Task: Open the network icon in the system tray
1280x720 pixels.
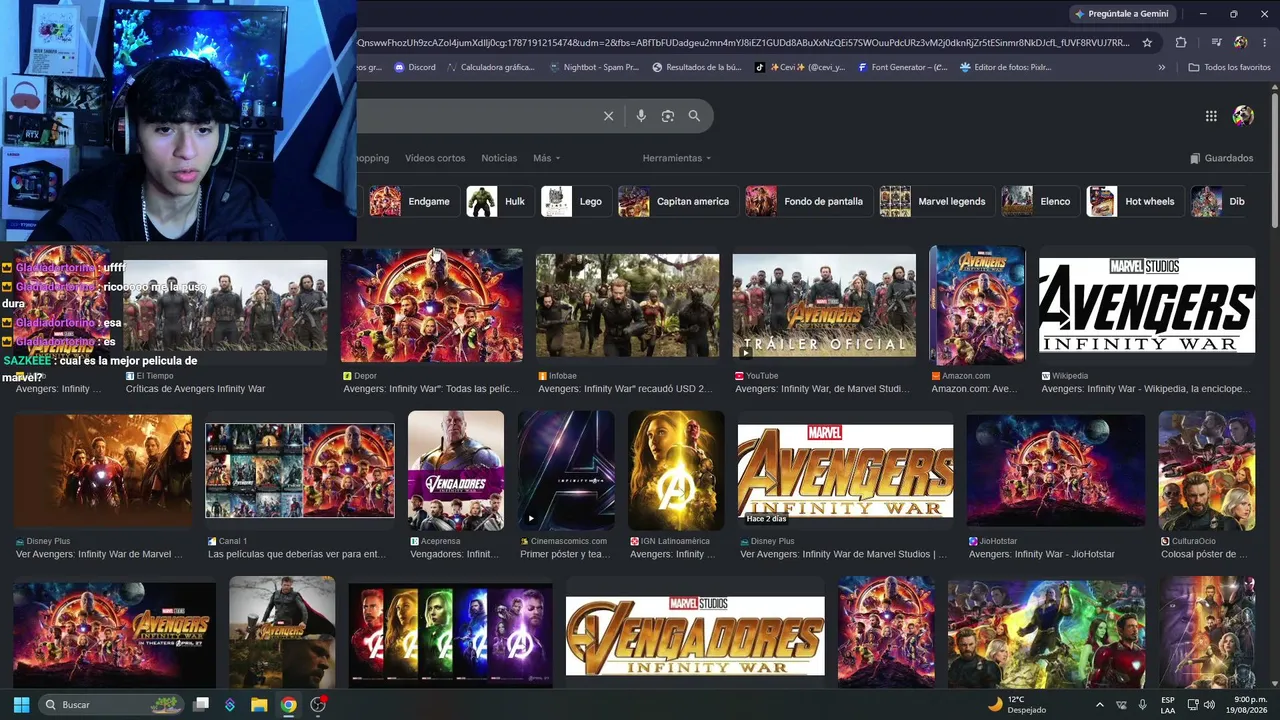Action: tap(1191, 704)
